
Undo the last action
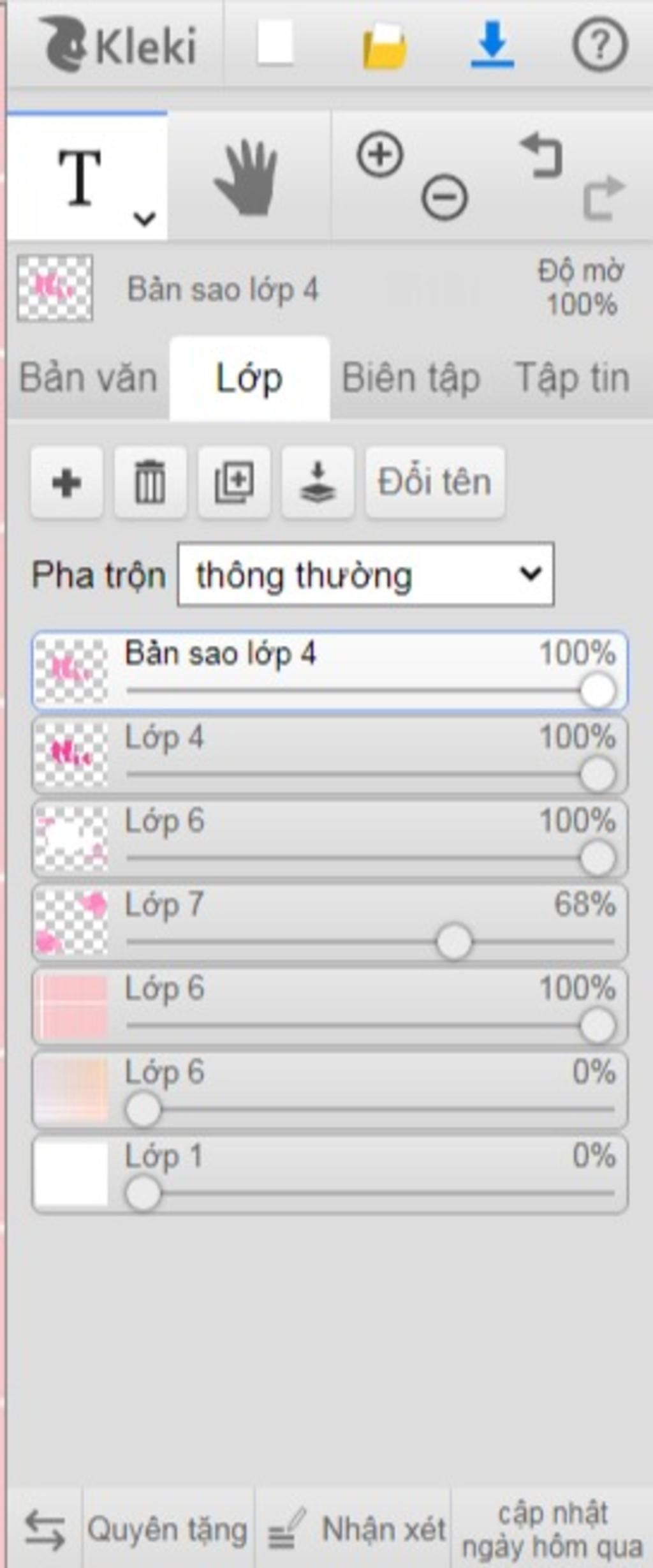541,154
